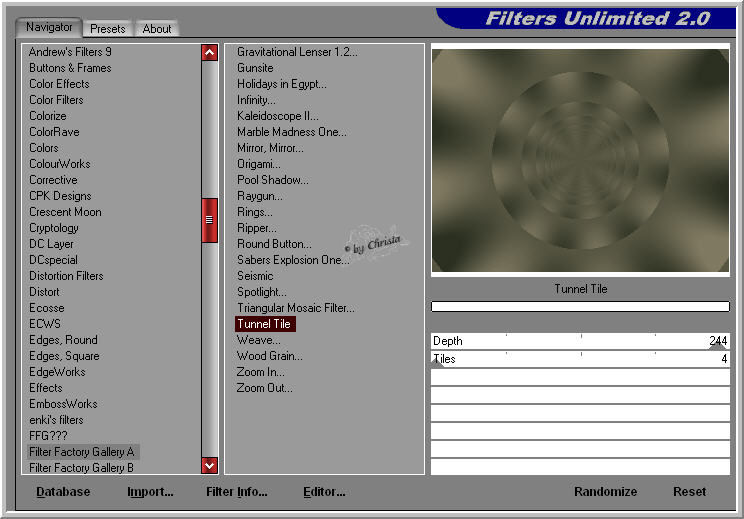Select Filter Factory Gallery B
This screenshot has height=519, width=744.
point(81,468)
